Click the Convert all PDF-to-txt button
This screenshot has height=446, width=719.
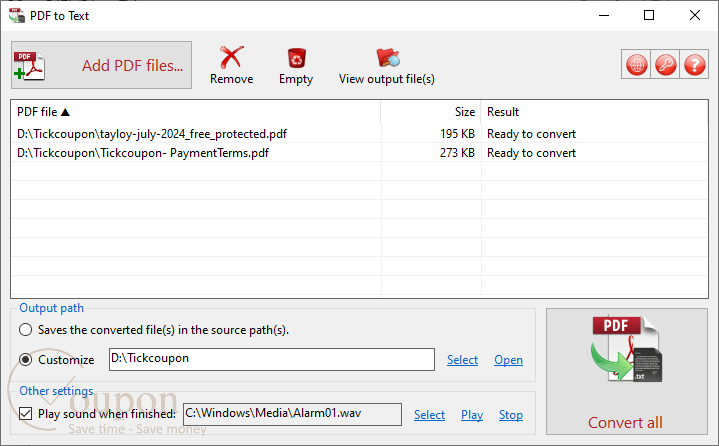(626, 371)
